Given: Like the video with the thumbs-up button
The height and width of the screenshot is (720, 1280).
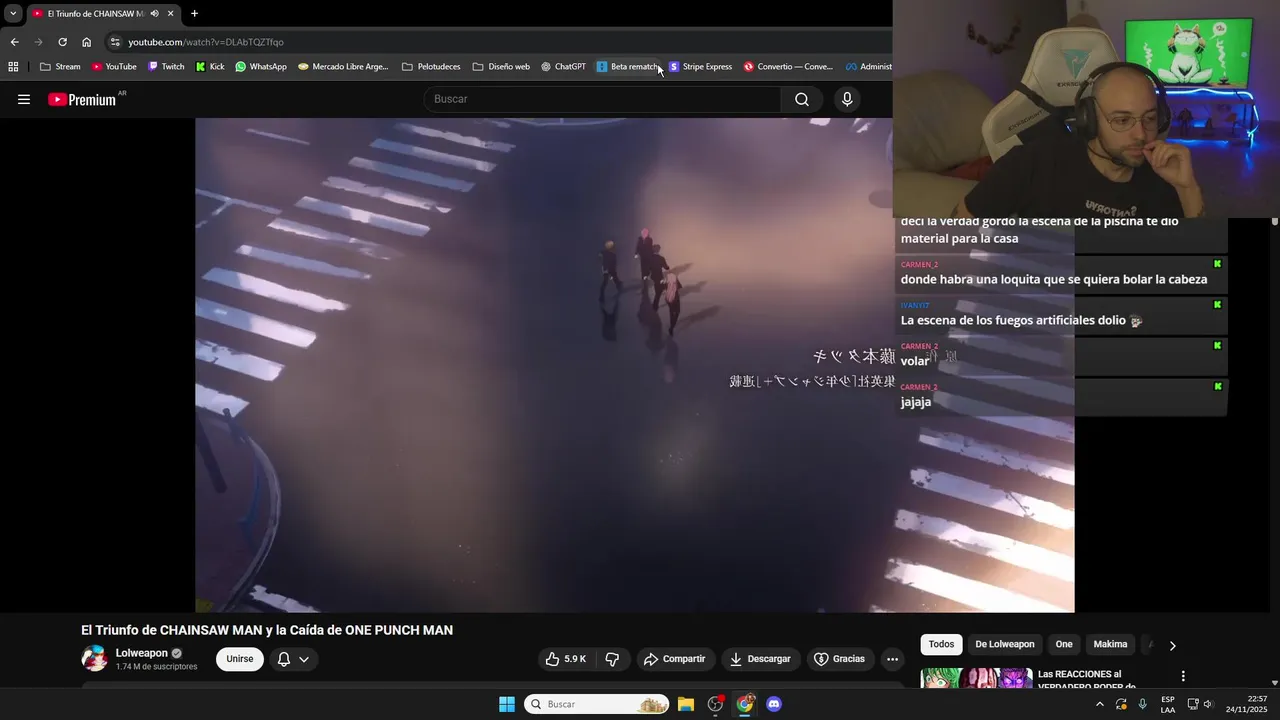Looking at the screenshot, I should 565,659.
